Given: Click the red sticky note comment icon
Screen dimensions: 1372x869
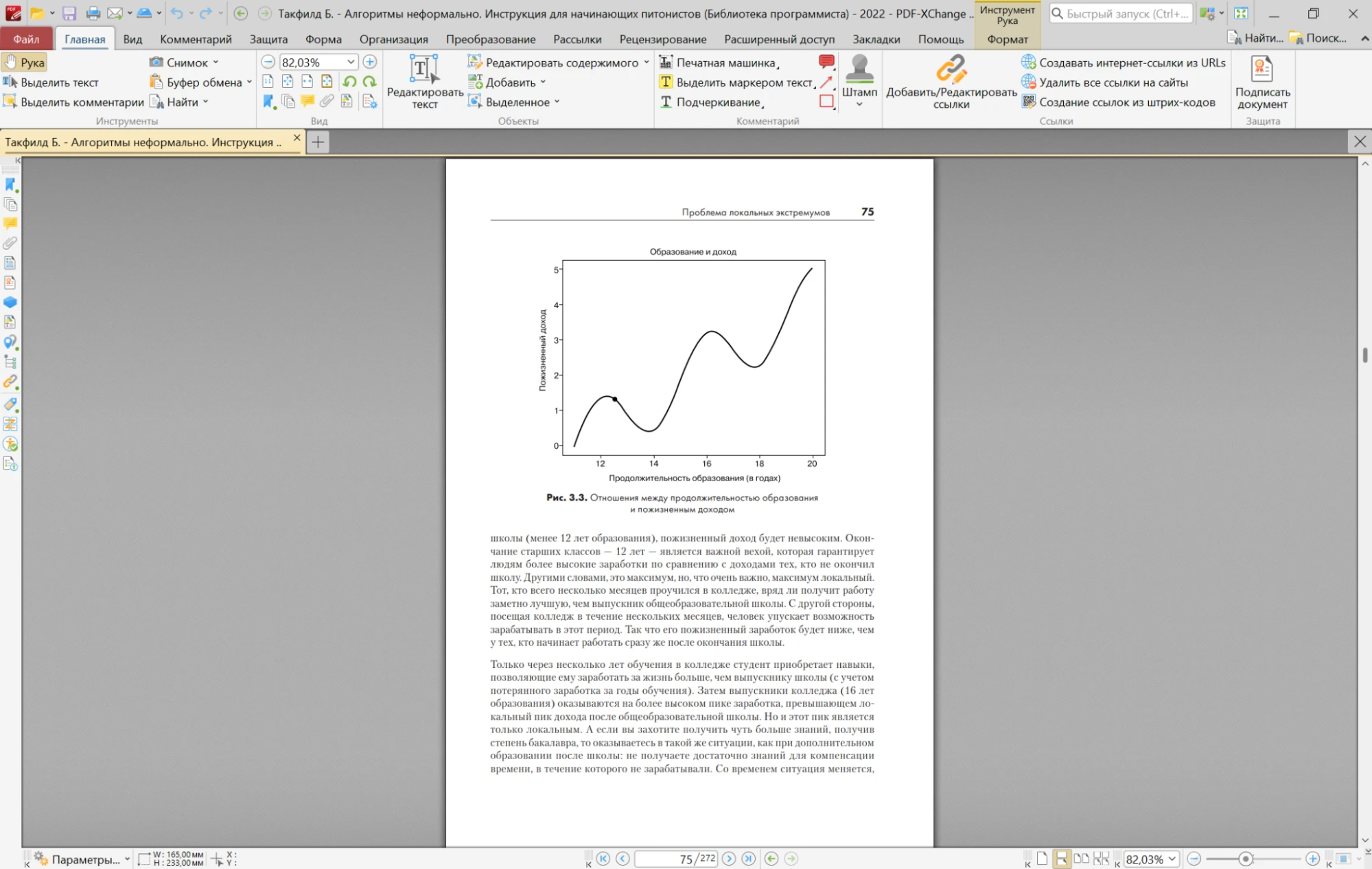Looking at the screenshot, I should pyautogui.click(x=826, y=62).
